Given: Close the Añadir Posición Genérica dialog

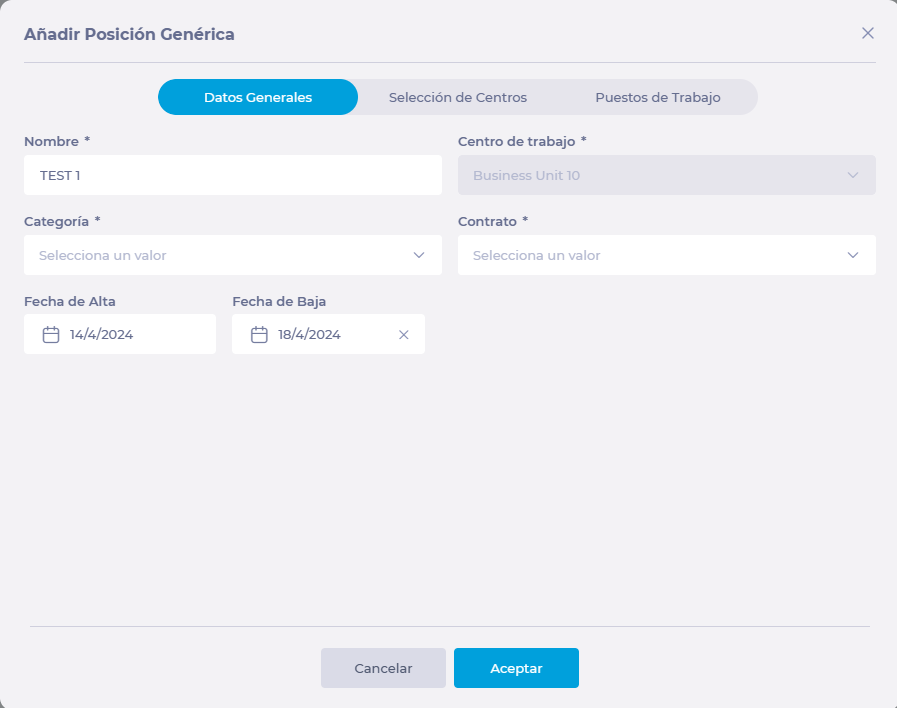Looking at the screenshot, I should pos(868,33).
